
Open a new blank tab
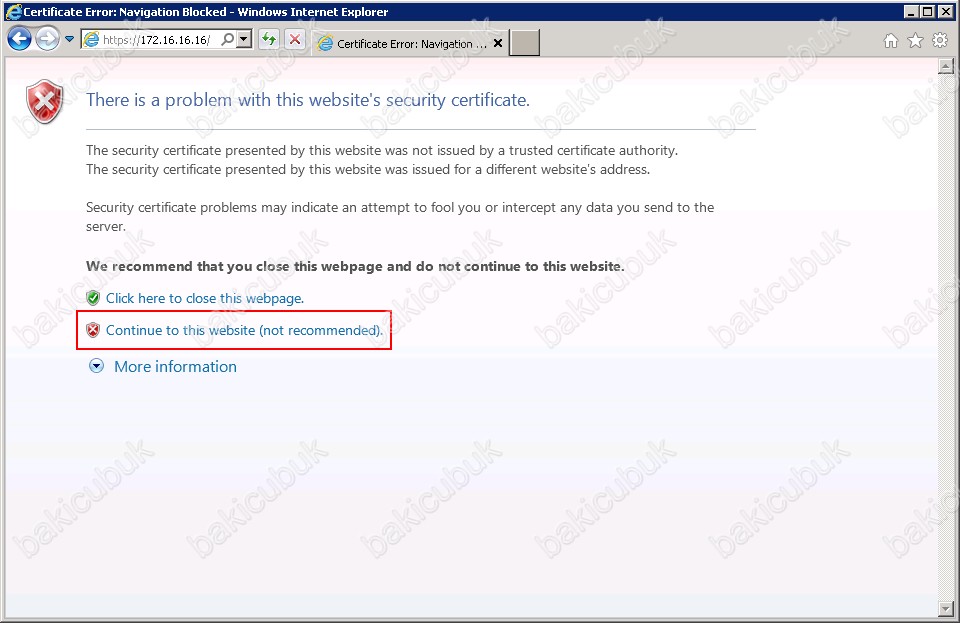click(525, 43)
